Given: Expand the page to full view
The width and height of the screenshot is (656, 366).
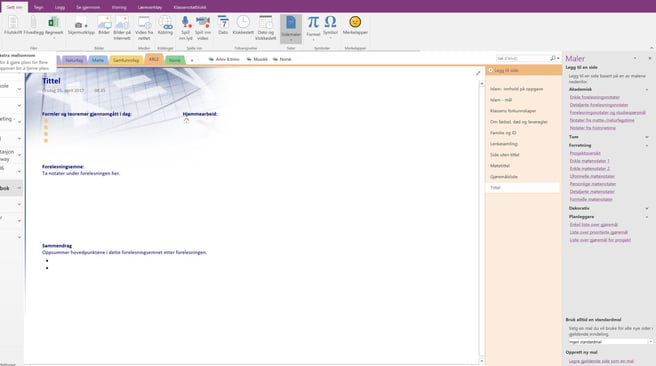Looking at the screenshot, I should point(478,73).
